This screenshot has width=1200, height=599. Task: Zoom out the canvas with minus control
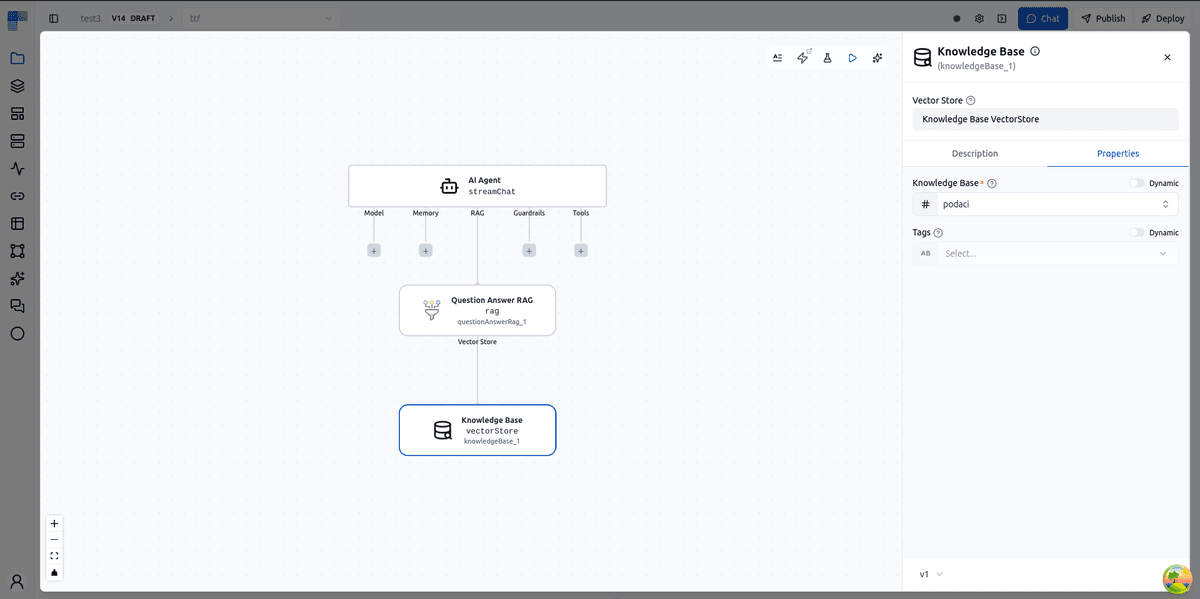coord(55,540)
